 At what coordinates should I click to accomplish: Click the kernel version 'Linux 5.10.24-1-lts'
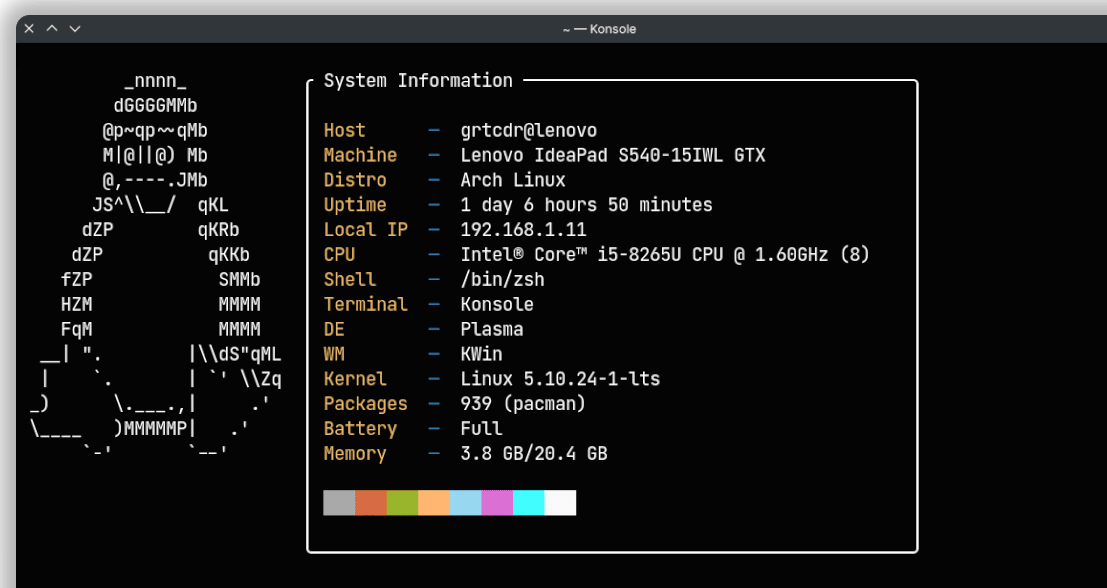coord(560,379)
